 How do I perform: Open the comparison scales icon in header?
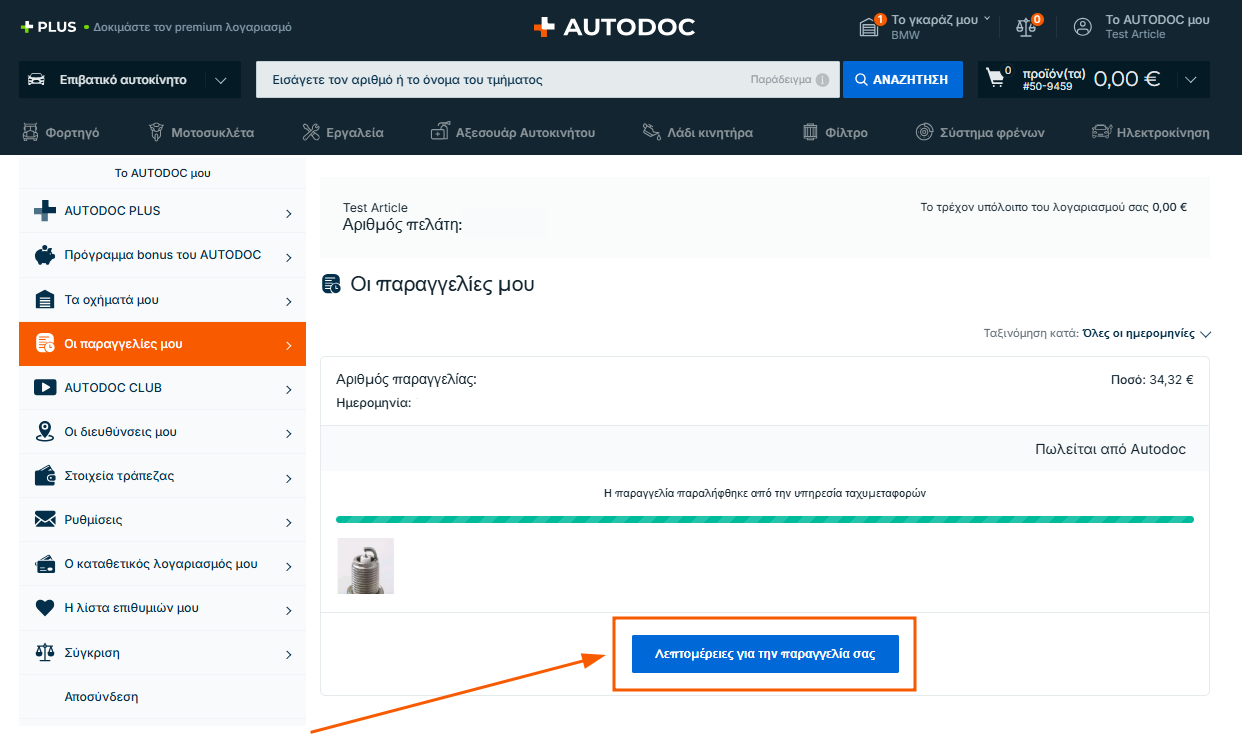click(x=1028, y=27)
